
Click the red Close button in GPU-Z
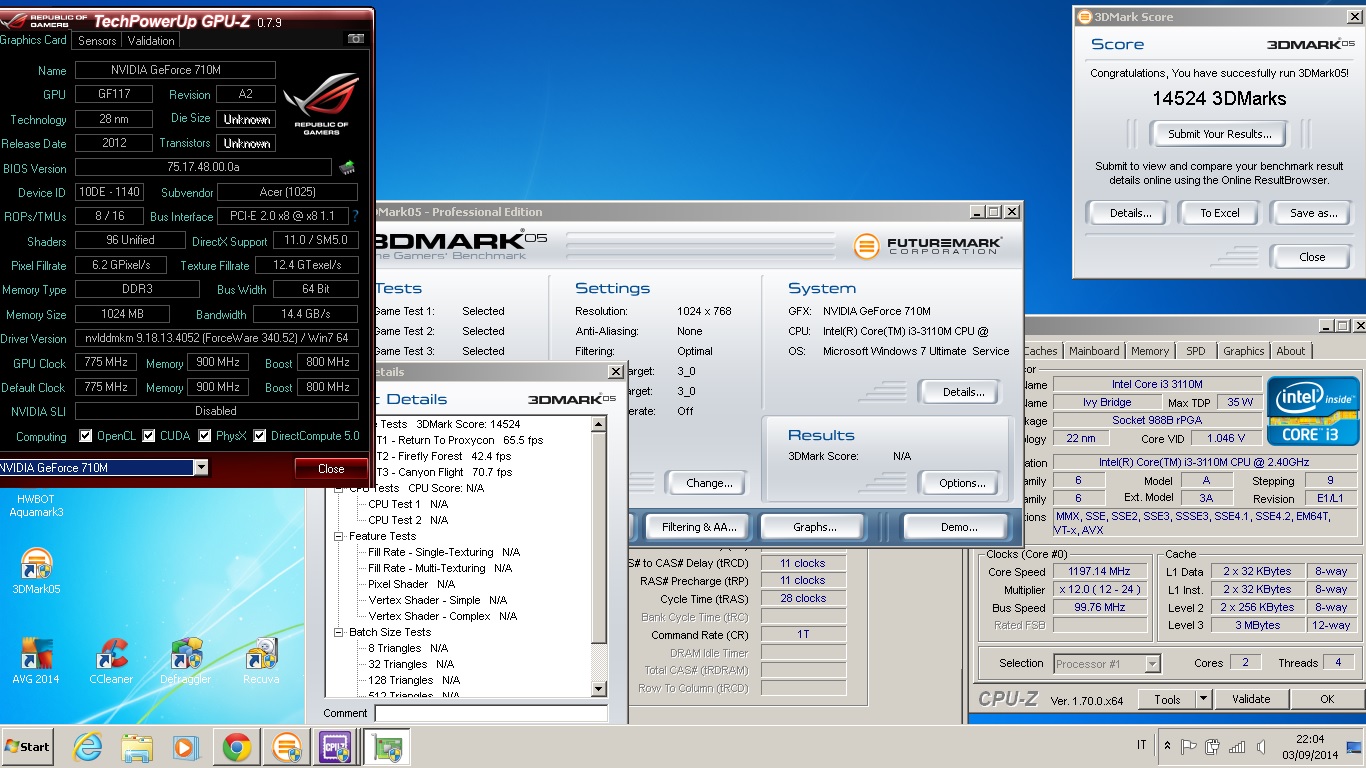tap(331, 468)
